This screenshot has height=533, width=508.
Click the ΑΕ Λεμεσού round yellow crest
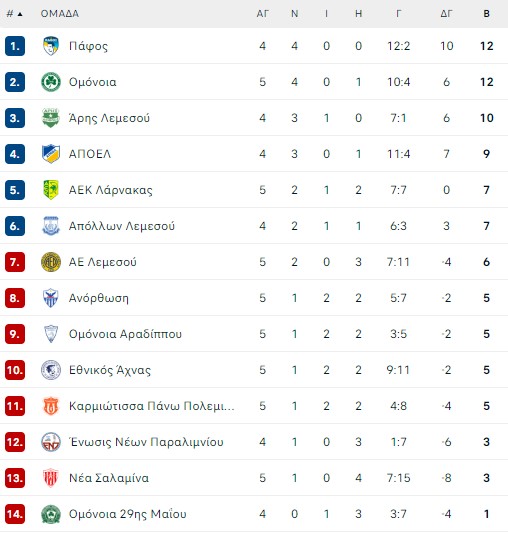coord(51,262)
